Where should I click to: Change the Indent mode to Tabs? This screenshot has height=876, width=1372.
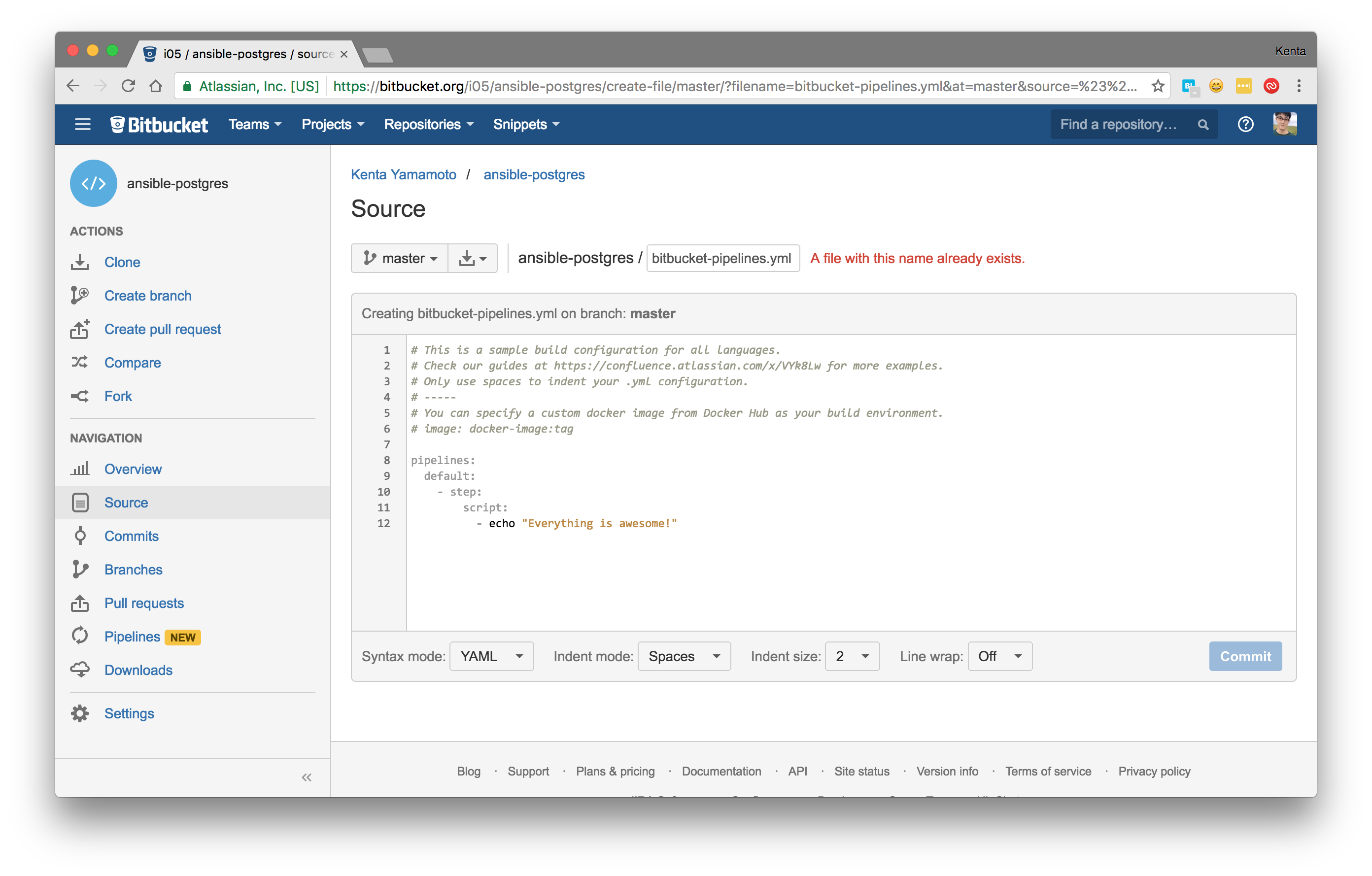684,656
